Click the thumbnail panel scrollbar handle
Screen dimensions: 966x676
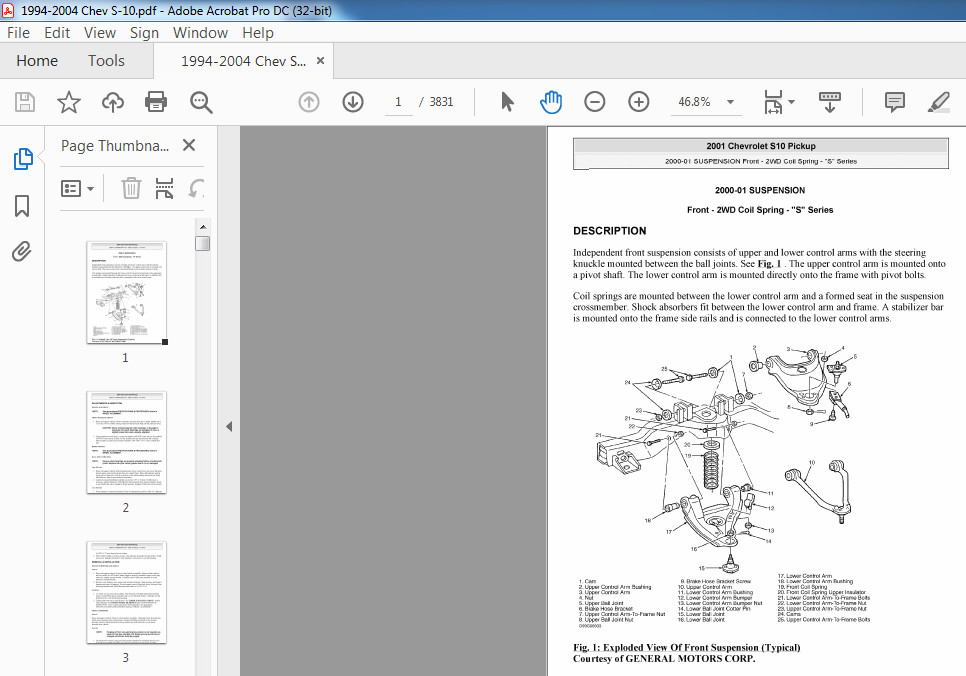[x=203, y=243]
